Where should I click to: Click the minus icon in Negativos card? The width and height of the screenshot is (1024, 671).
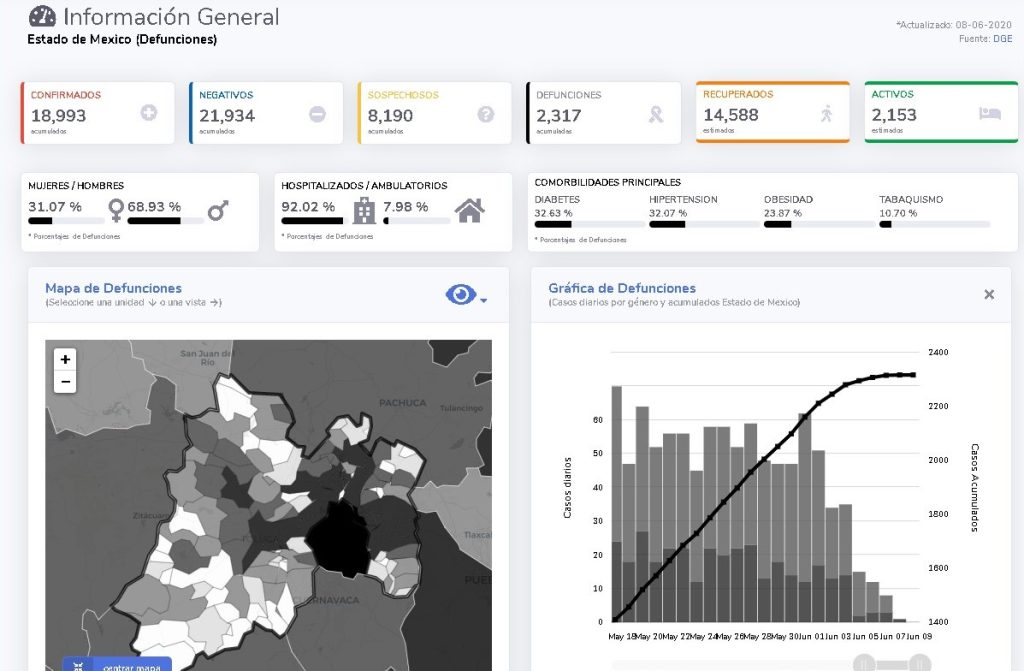[x=317, y=114]
